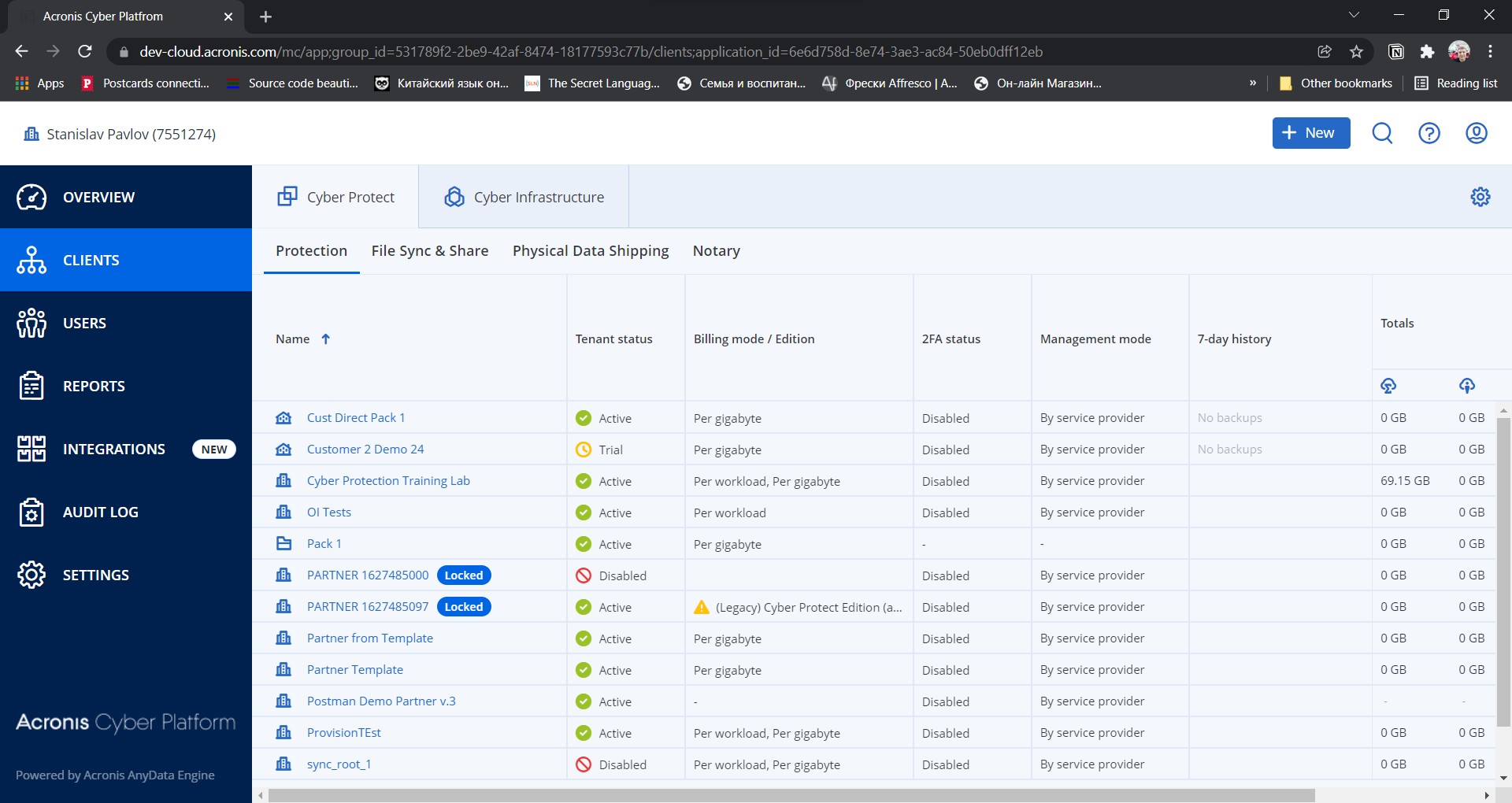Select the Protection sub-tab
Image resolution: width=1512 pixels, height=803 pixels.
pyautogui.click(x=311, y=250)
